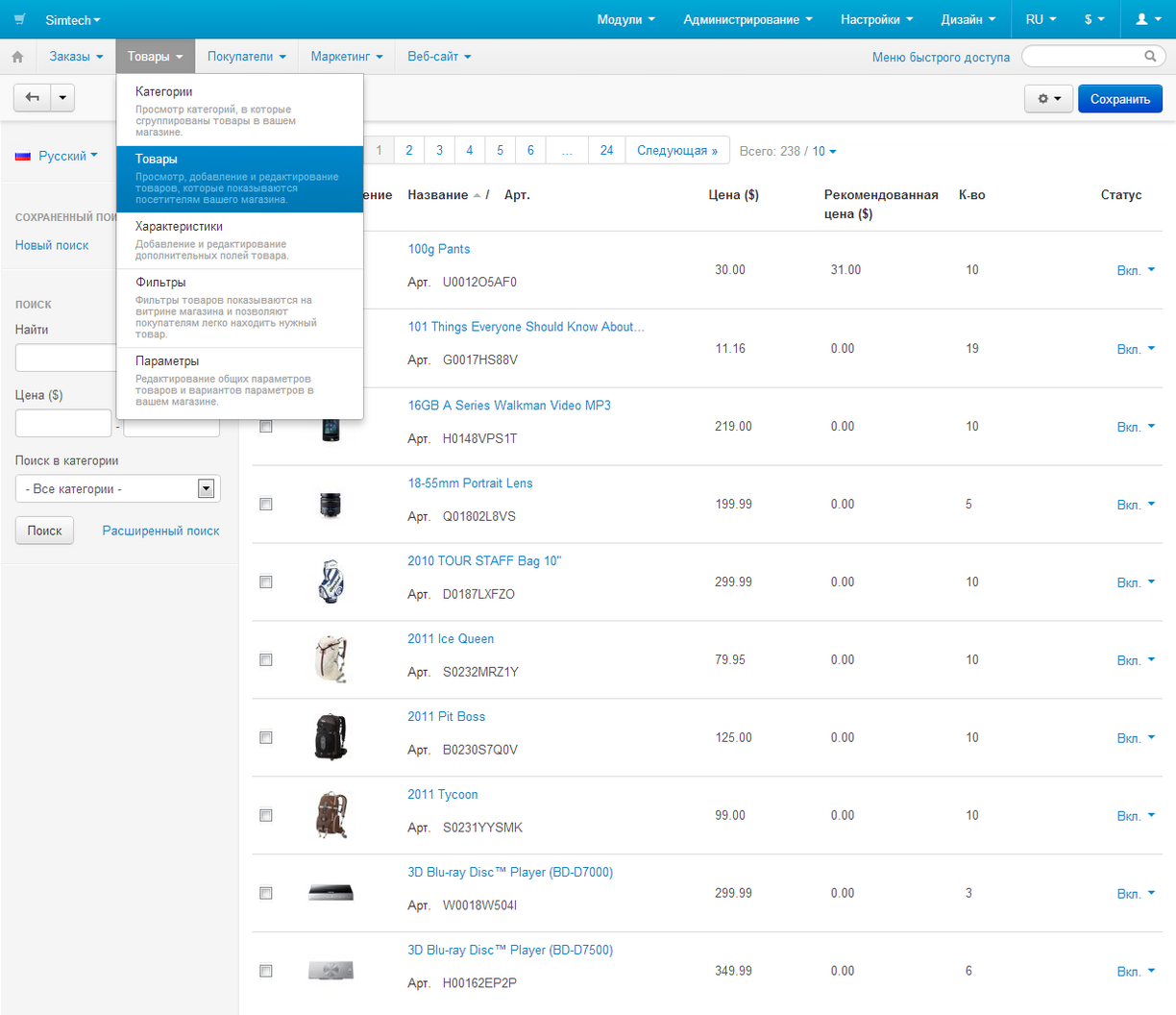Screen dimensions: 1176x1015
Task: Open the Покупатели menu
Action: pyautogui.click(x=247, y=57)
